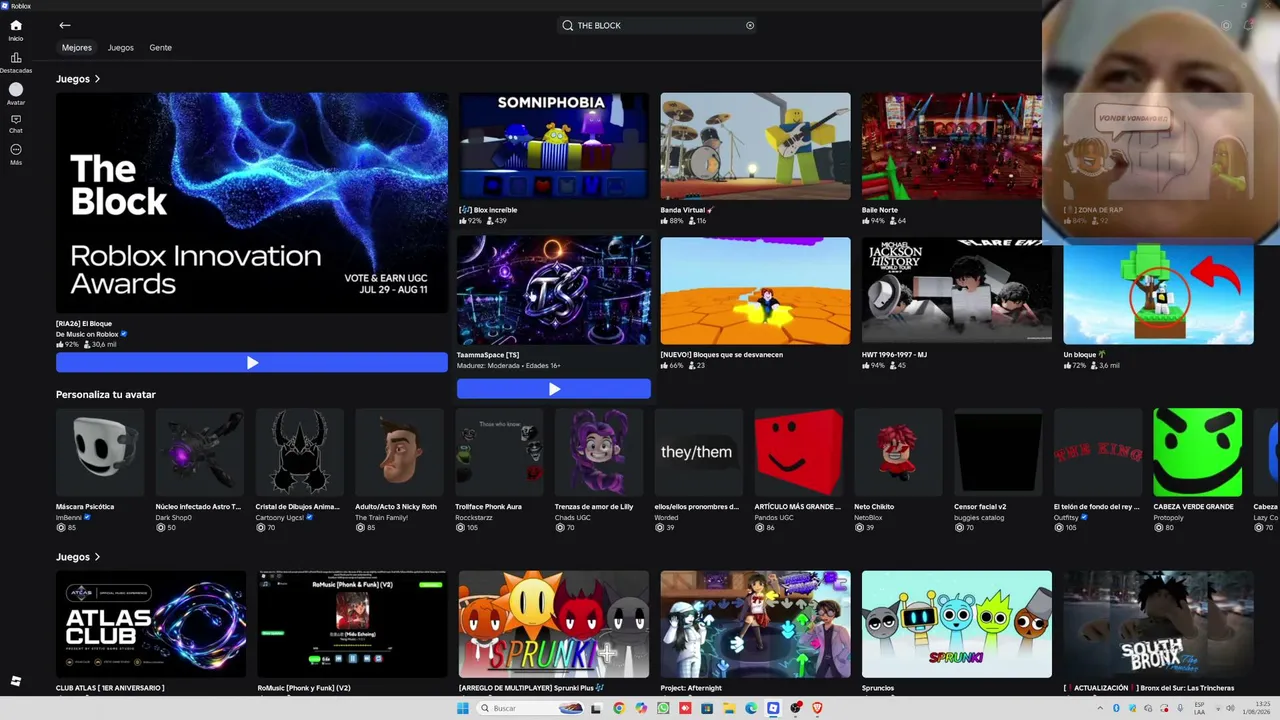This screenshot has width=1280, height=720.
Task: Switch to the Juegos tab beside Mejores
Action: (x=121, y=48)
